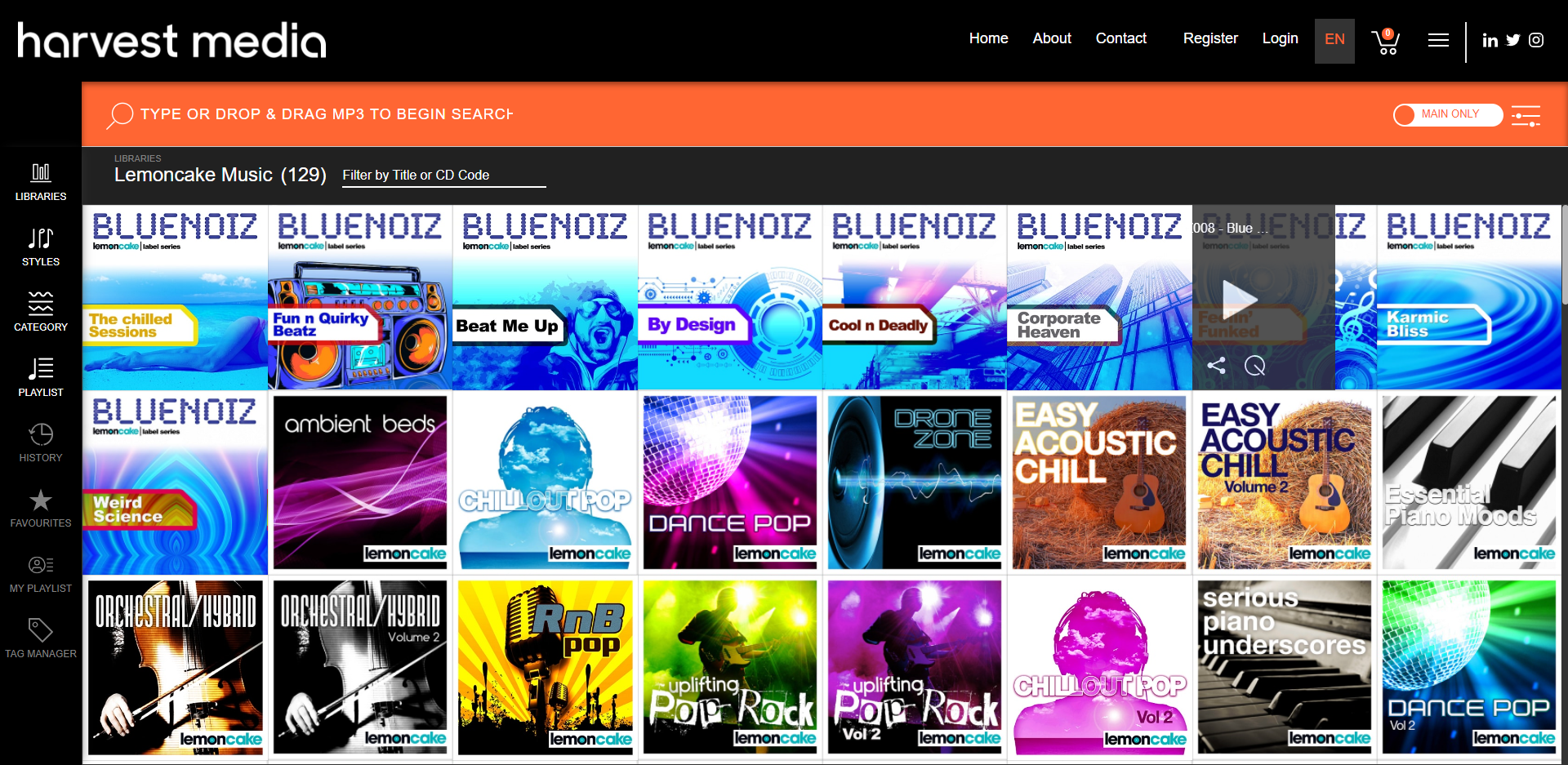Click the Filter by Title or CD Code field
Image resolution: width=1568 pixels, height=765 pixels.
coord(443,176)
